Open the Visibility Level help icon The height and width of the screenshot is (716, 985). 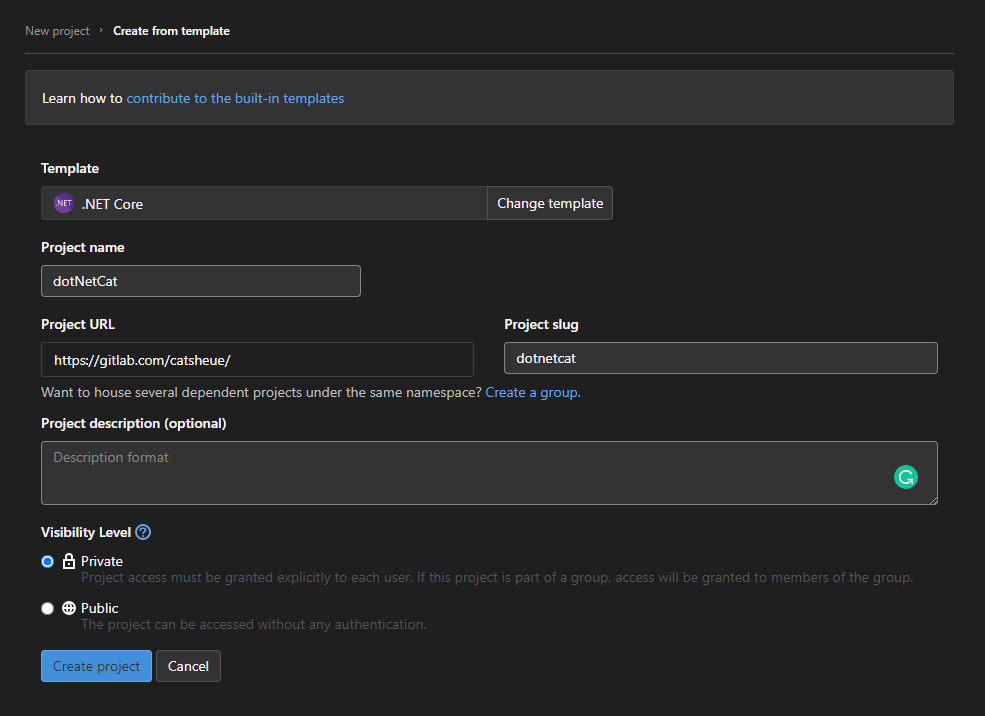(x=143, y=532)
